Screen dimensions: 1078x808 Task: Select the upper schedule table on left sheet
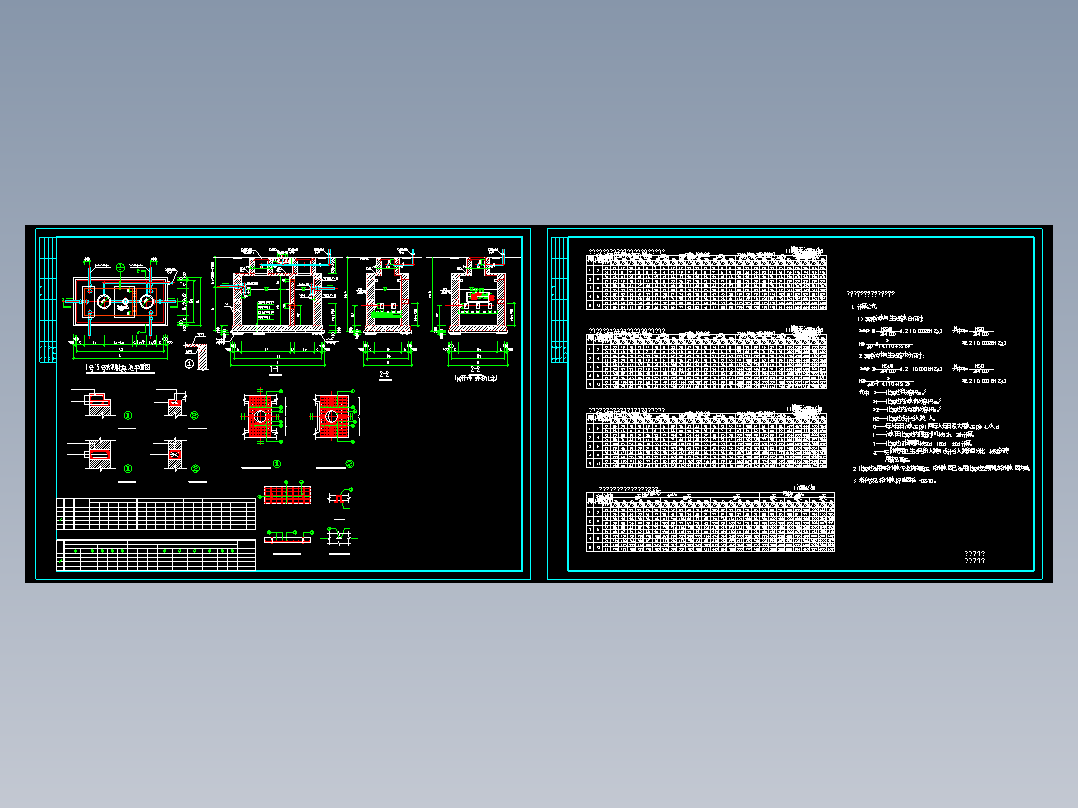pos(156,514)
